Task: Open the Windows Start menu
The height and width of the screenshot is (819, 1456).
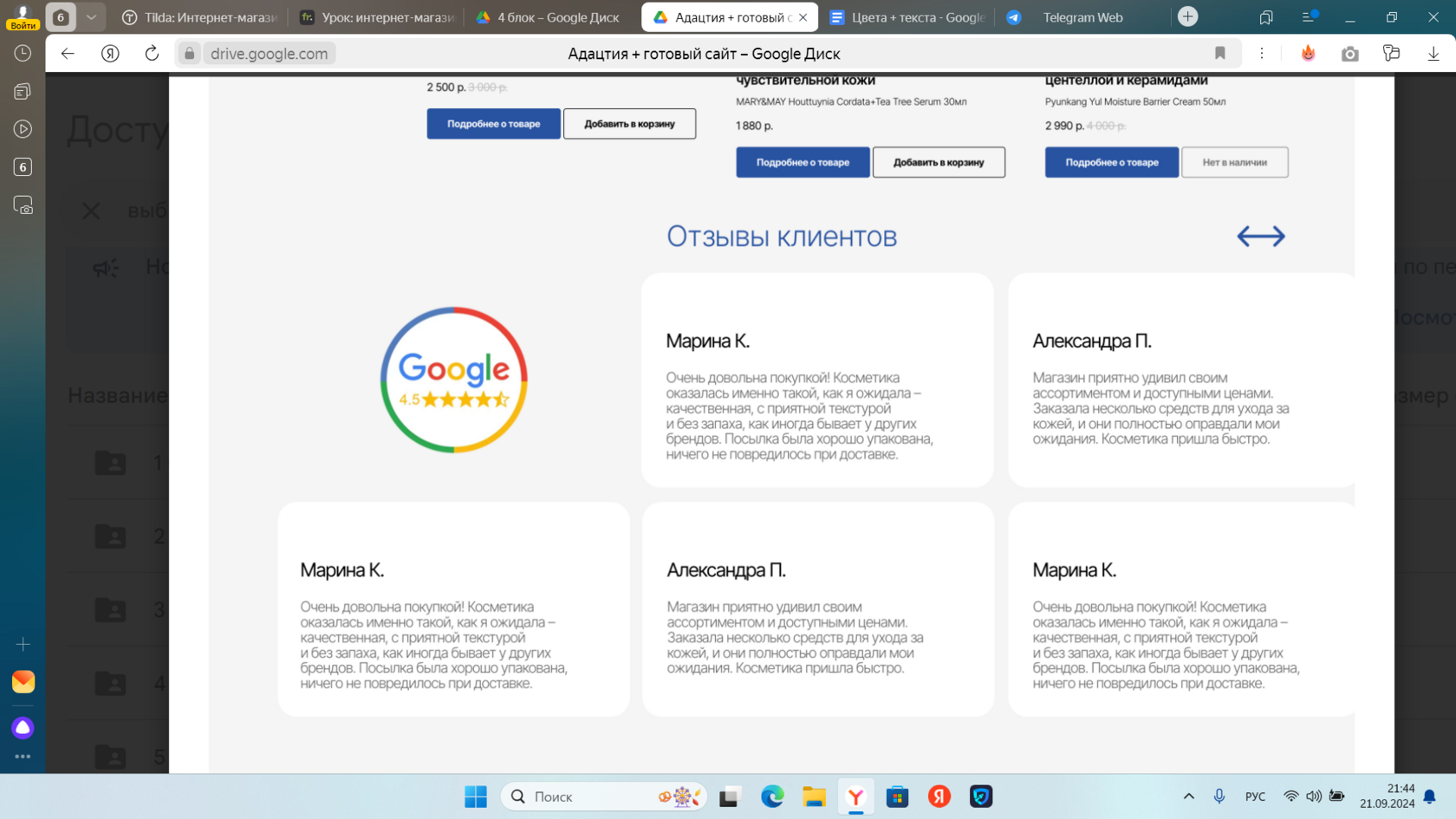Action: (476, 796)
